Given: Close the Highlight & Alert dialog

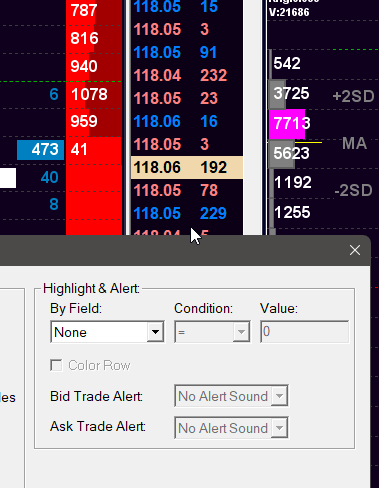Looking at the screenshot, I should coord(355,250).
